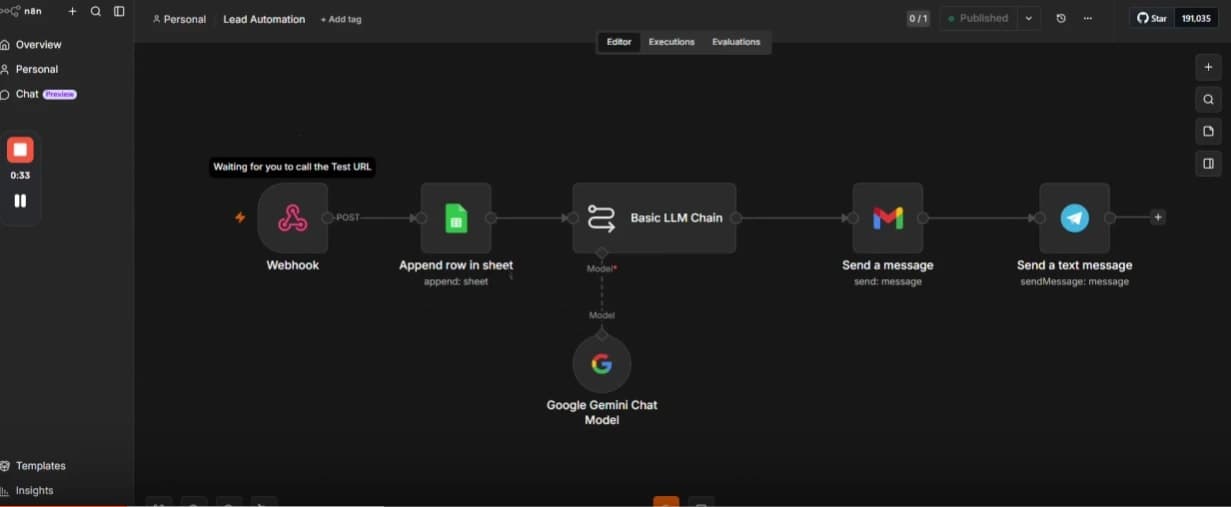
Task: Click the n8n logo in sidebar
Action: pos(22,11)
